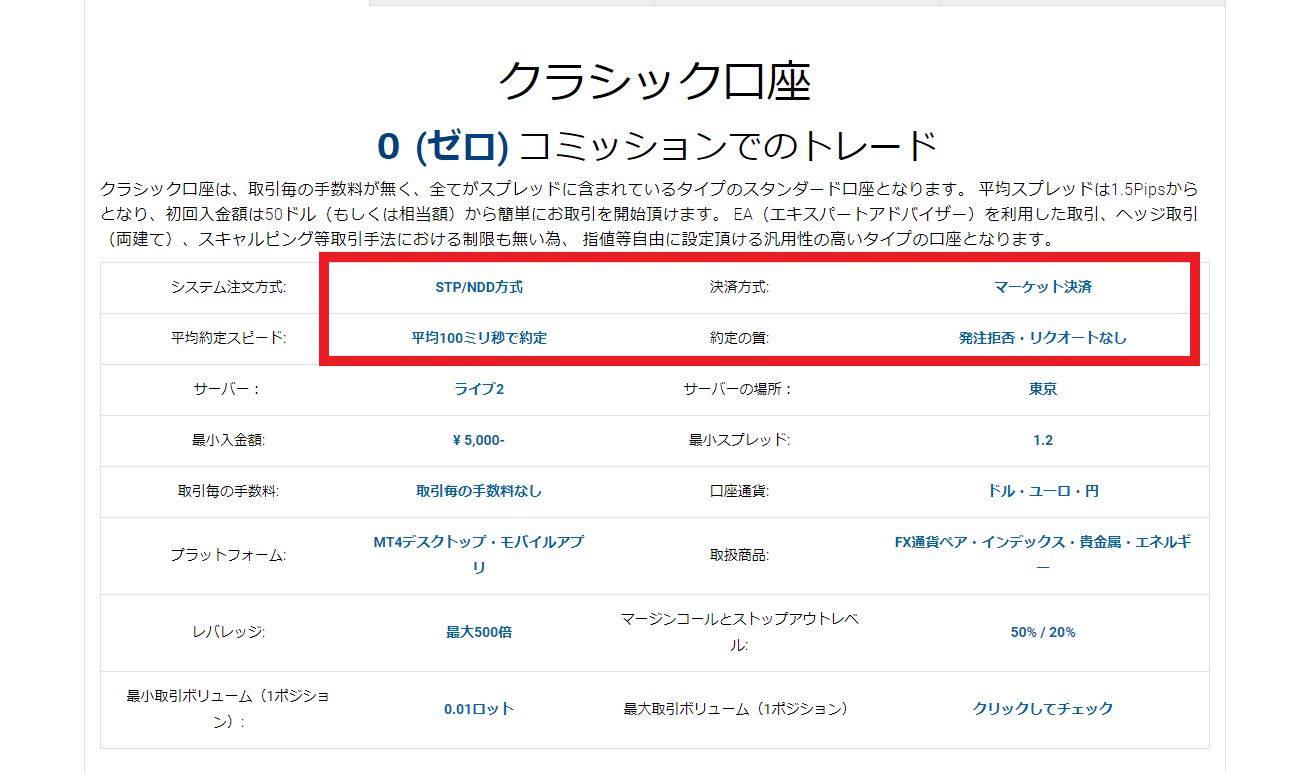Screen dimensions: 1312x772
Task: Click the サーバー： label
Action: tap(228, 389)
